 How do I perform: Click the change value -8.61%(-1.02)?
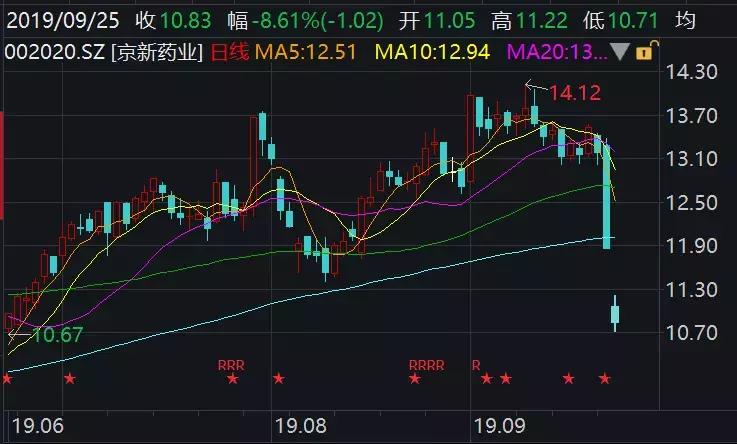(x=318, y=21)
